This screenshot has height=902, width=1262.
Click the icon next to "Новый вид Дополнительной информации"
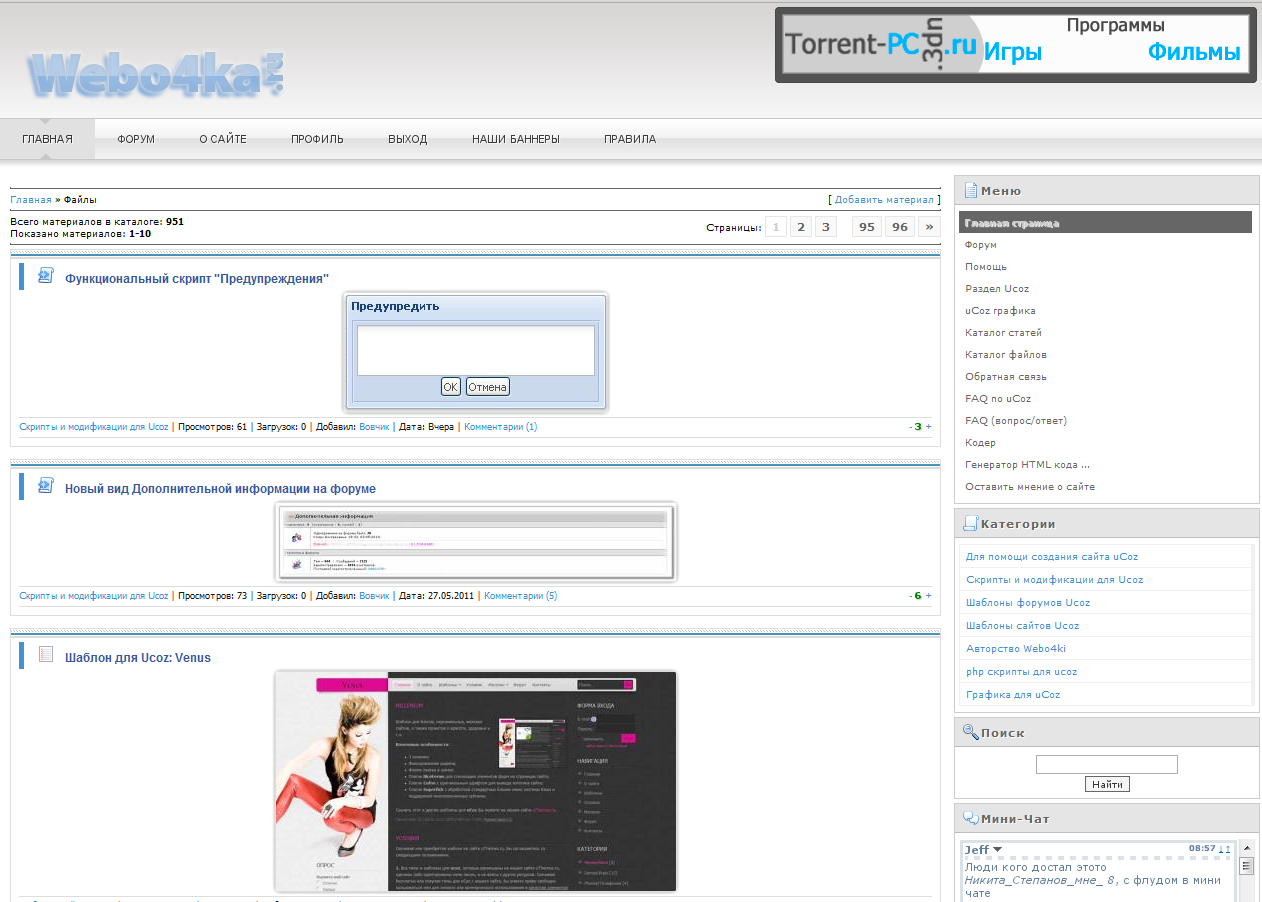click(45, 486)
